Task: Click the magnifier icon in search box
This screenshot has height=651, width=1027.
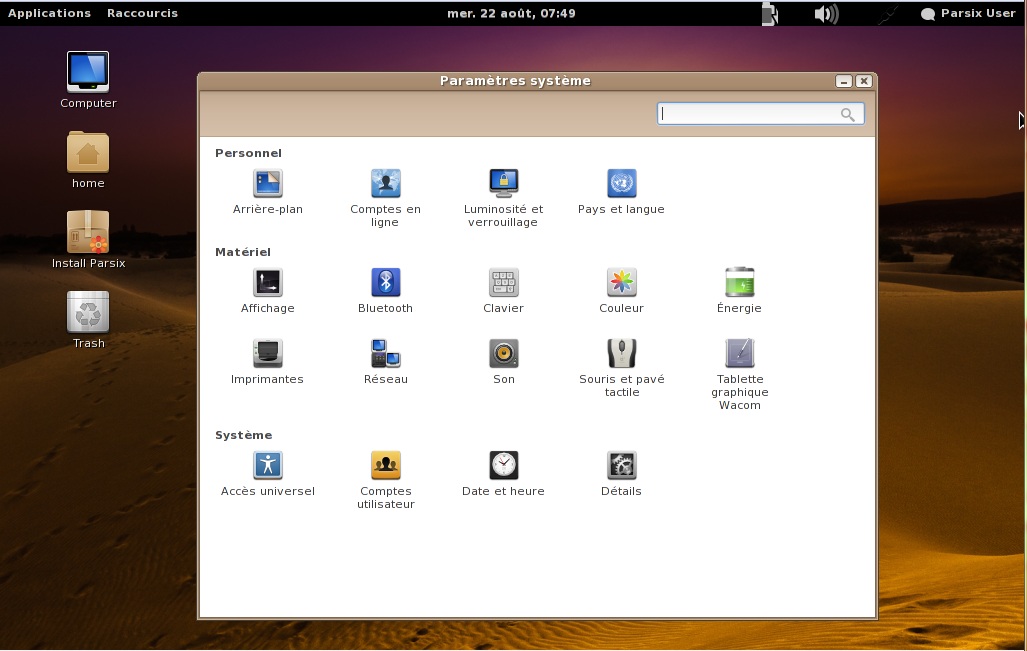Action: (x=848, y=115)
